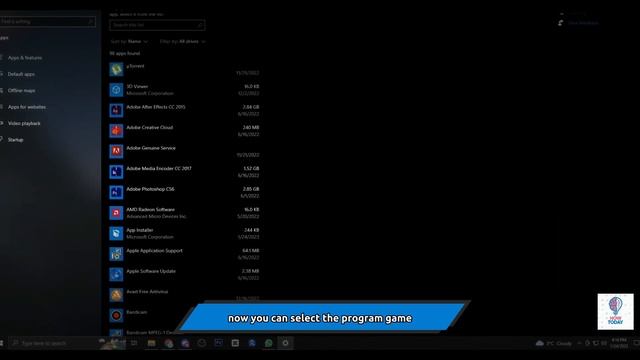Click the AMD Radeon Software icon
This screenshot has height=360, width=640.
(x=116, y=213)
